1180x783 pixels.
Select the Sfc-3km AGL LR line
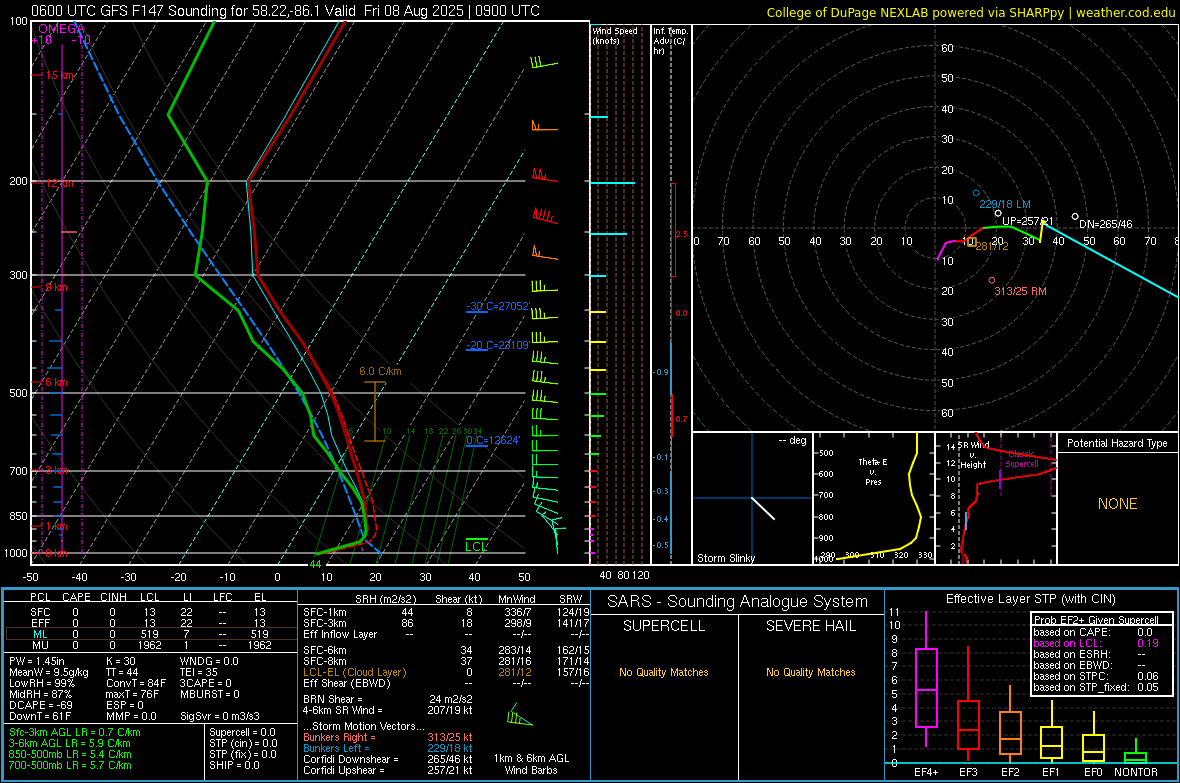coord(75,732)
